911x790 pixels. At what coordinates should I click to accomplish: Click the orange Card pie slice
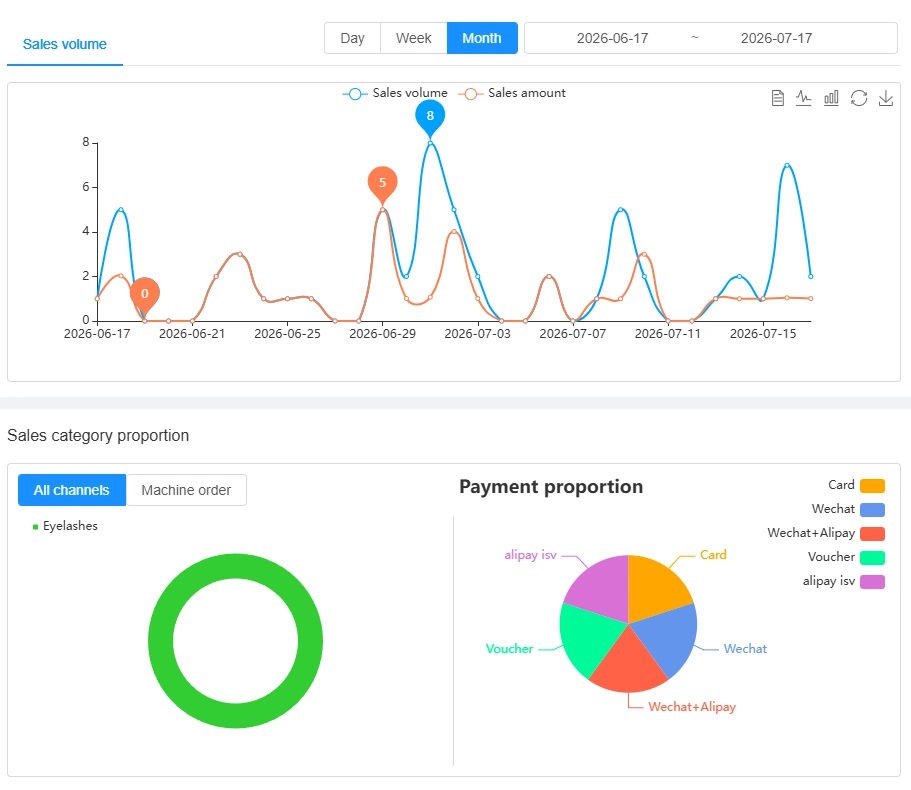coord(655,587)
